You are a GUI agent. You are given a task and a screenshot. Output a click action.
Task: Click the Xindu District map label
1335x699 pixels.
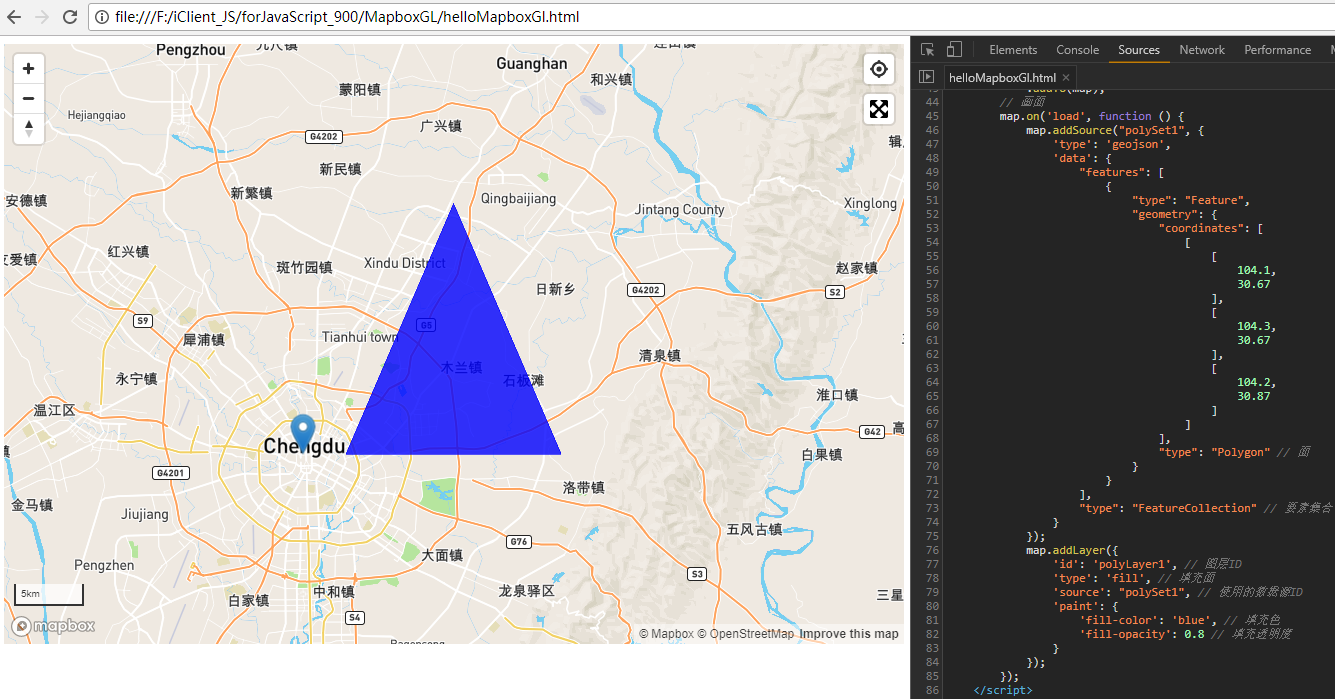coord(405,263)
